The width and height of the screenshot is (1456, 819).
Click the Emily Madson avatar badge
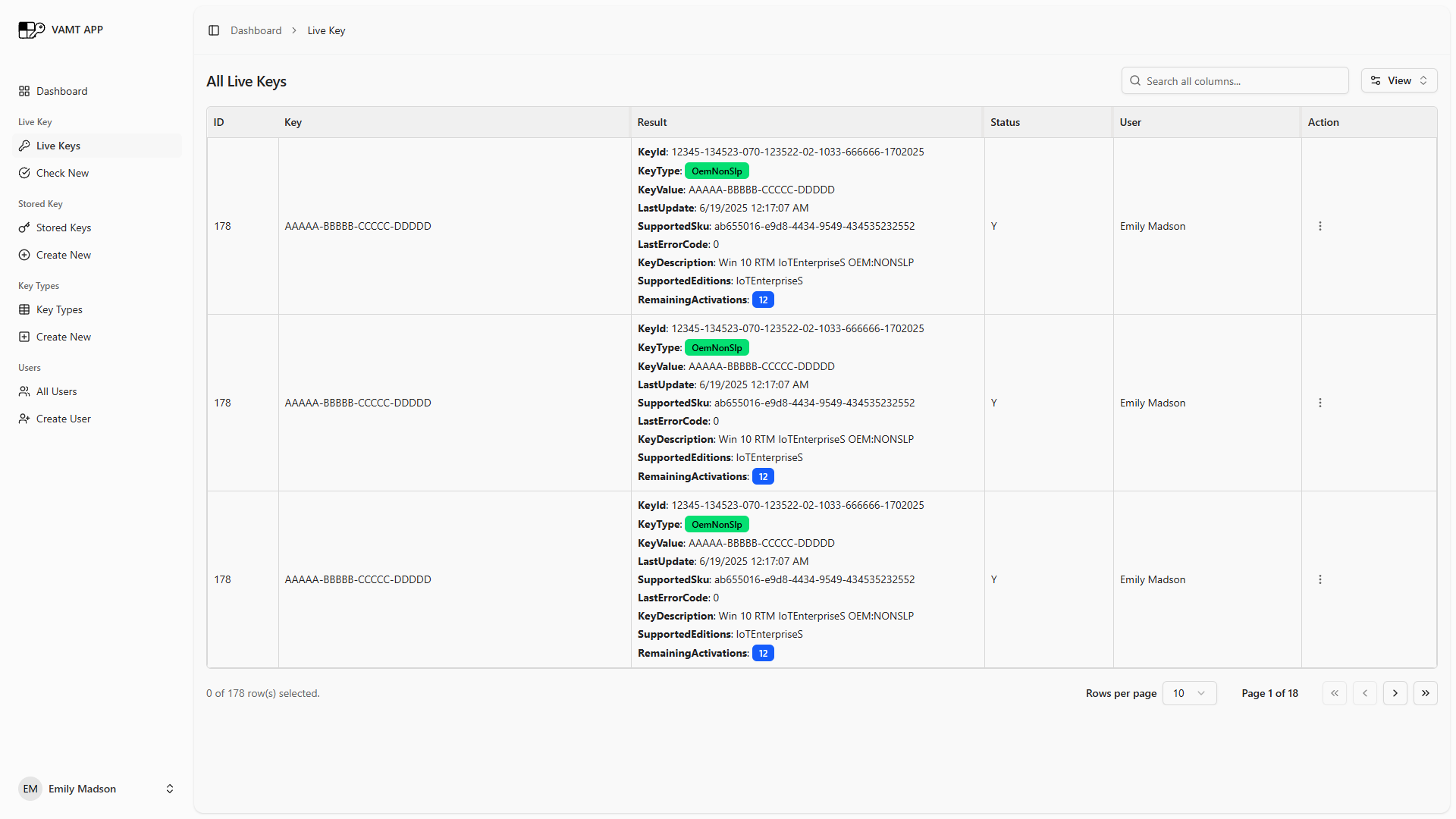pos(30,789)
